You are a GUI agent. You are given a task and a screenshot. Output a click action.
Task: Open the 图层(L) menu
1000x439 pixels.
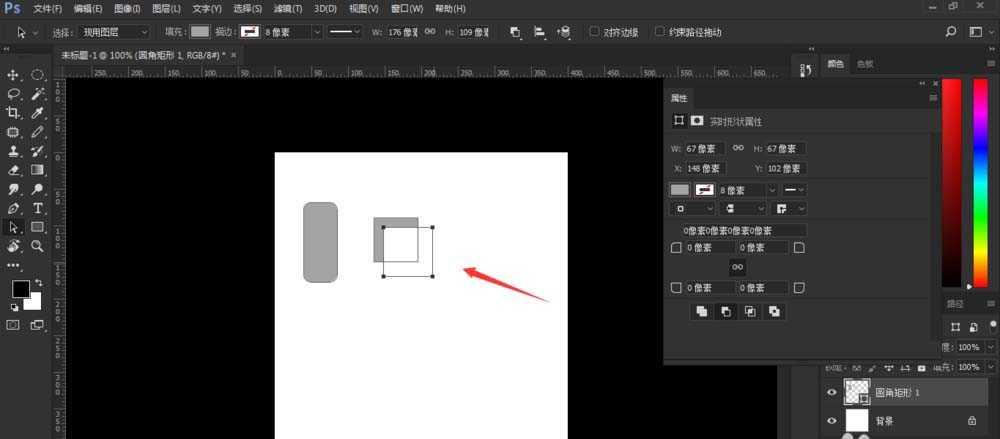tap(167, 8)
